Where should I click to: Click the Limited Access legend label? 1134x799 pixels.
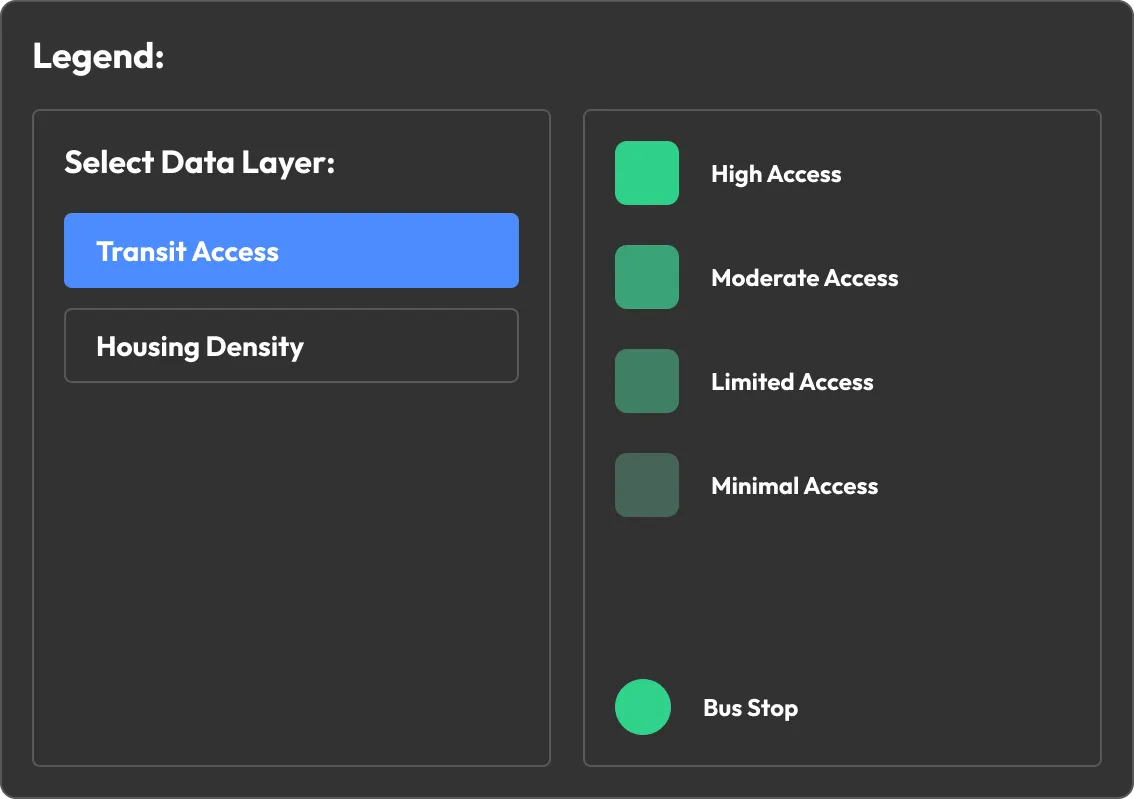[792, 382]
